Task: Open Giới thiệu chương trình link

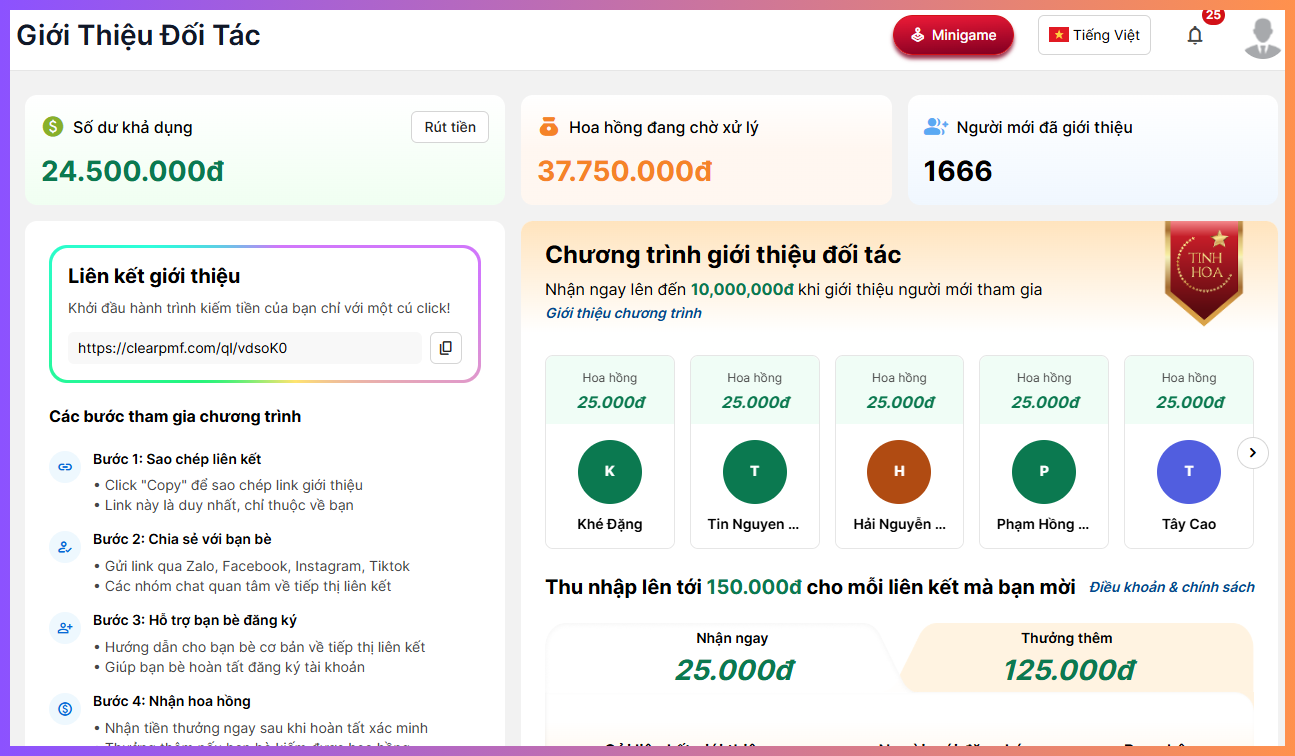Action: pos(623,313)
